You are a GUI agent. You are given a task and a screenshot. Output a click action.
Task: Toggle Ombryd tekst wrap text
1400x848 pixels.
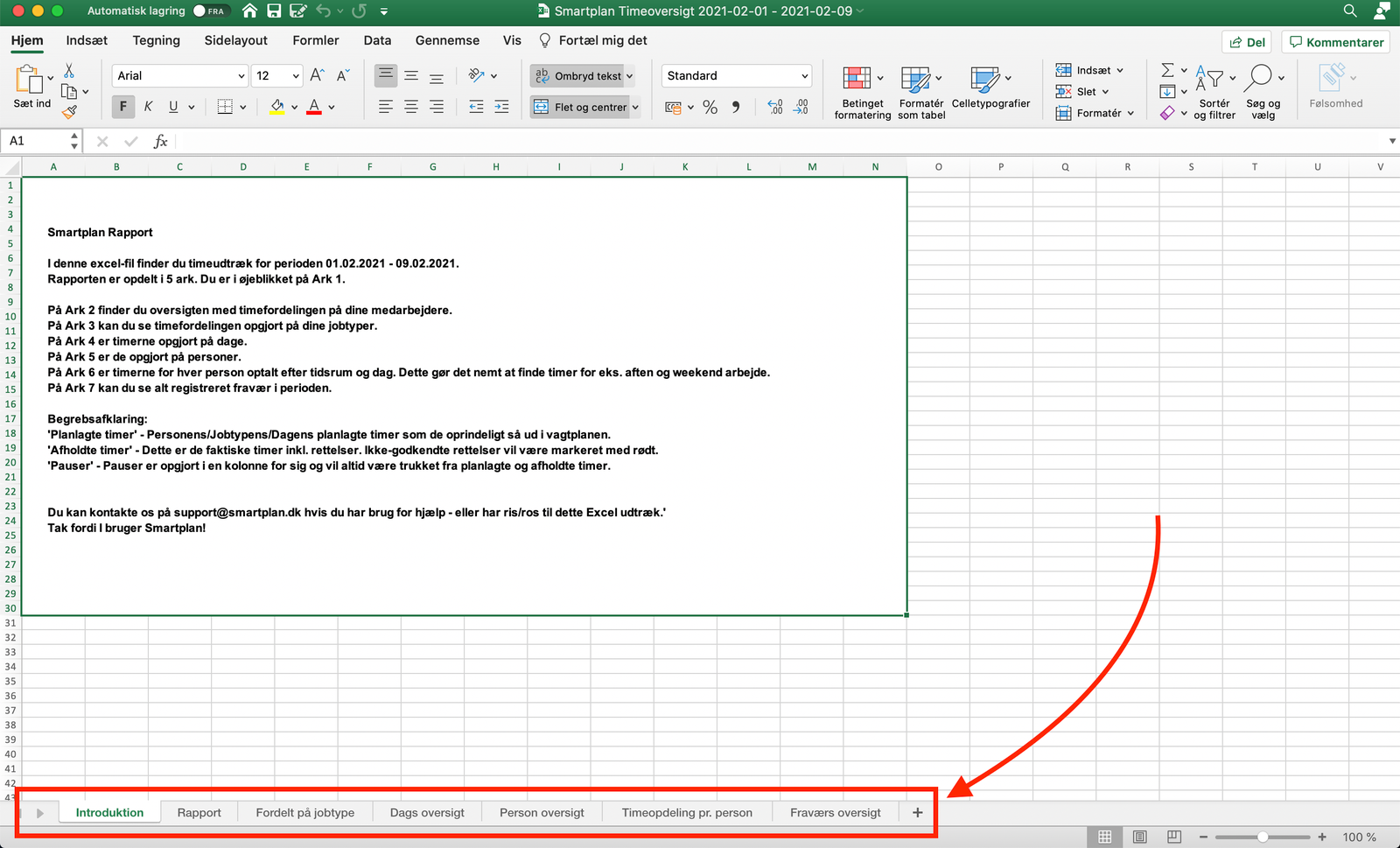pos(582,76)
